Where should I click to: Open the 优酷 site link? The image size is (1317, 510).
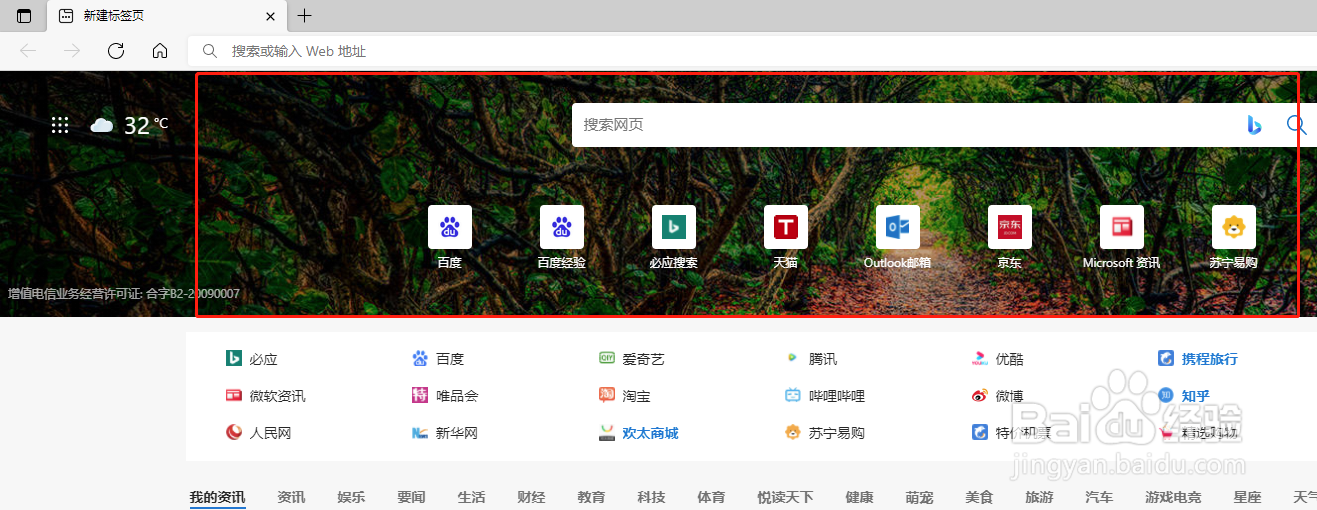coord(998,359)
